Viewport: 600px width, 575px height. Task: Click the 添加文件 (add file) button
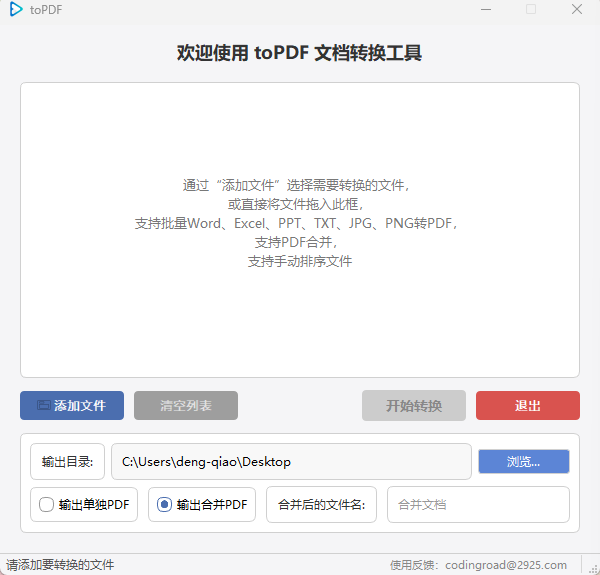point(72,405)
